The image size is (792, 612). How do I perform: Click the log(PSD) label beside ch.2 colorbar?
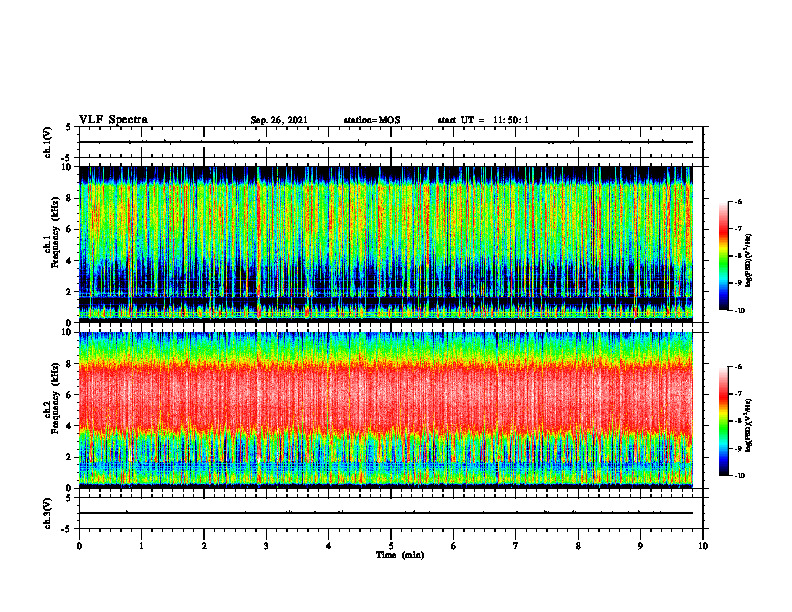[x=750, y=425]
